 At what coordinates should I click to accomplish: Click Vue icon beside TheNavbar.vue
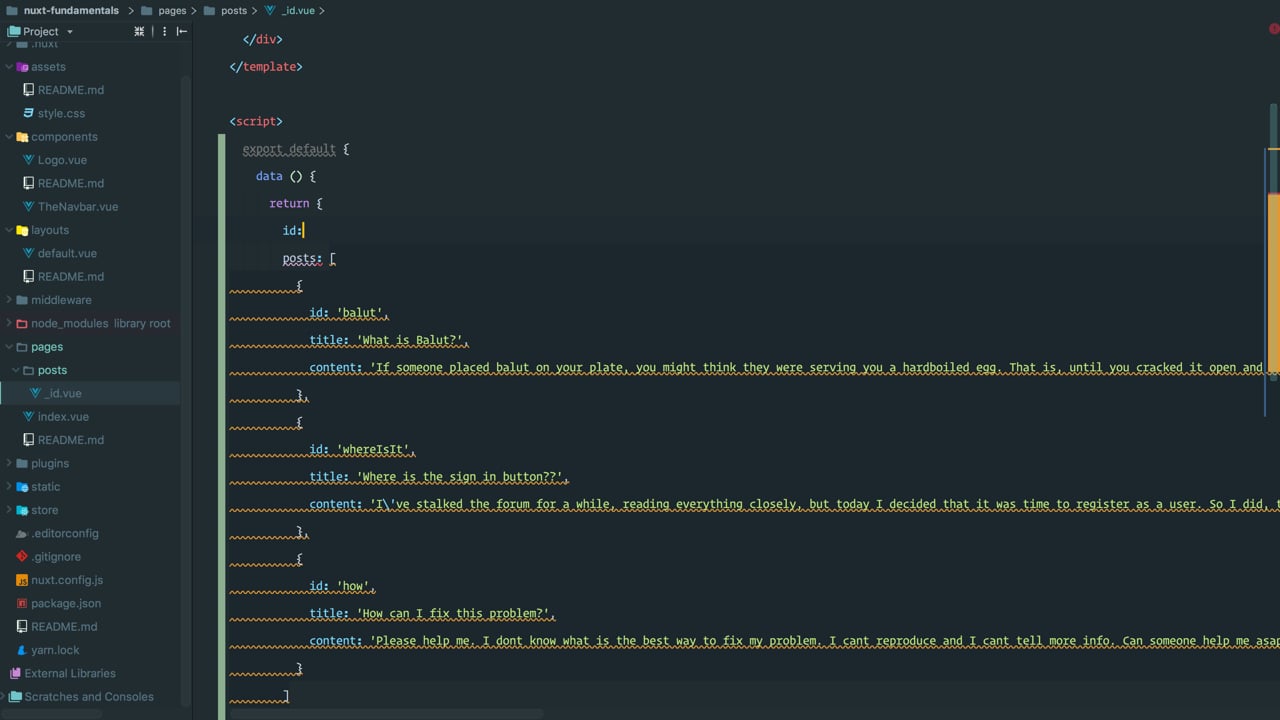(x=29, y=207)
